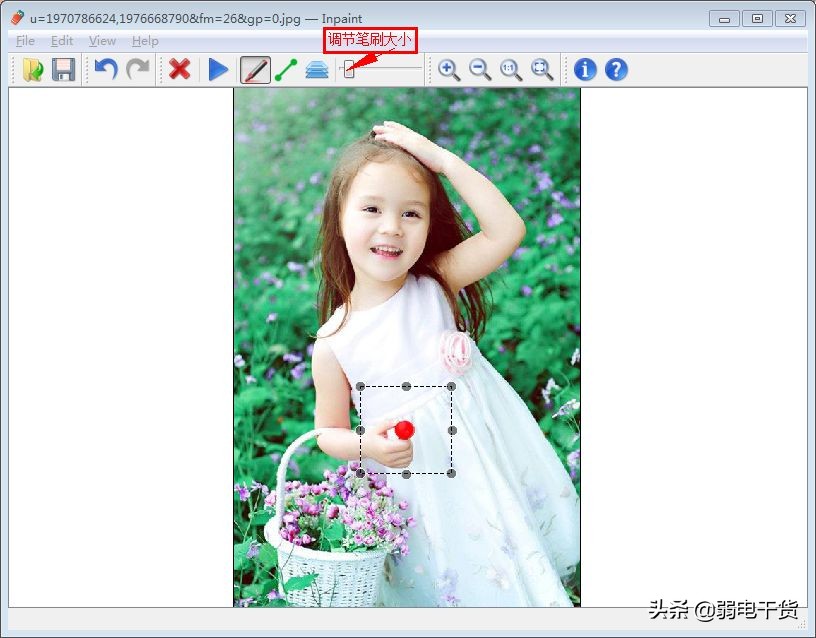Maximize the Inpaint window
The height and width of the screenshot is (638, 816).
(x=758, y=19)
